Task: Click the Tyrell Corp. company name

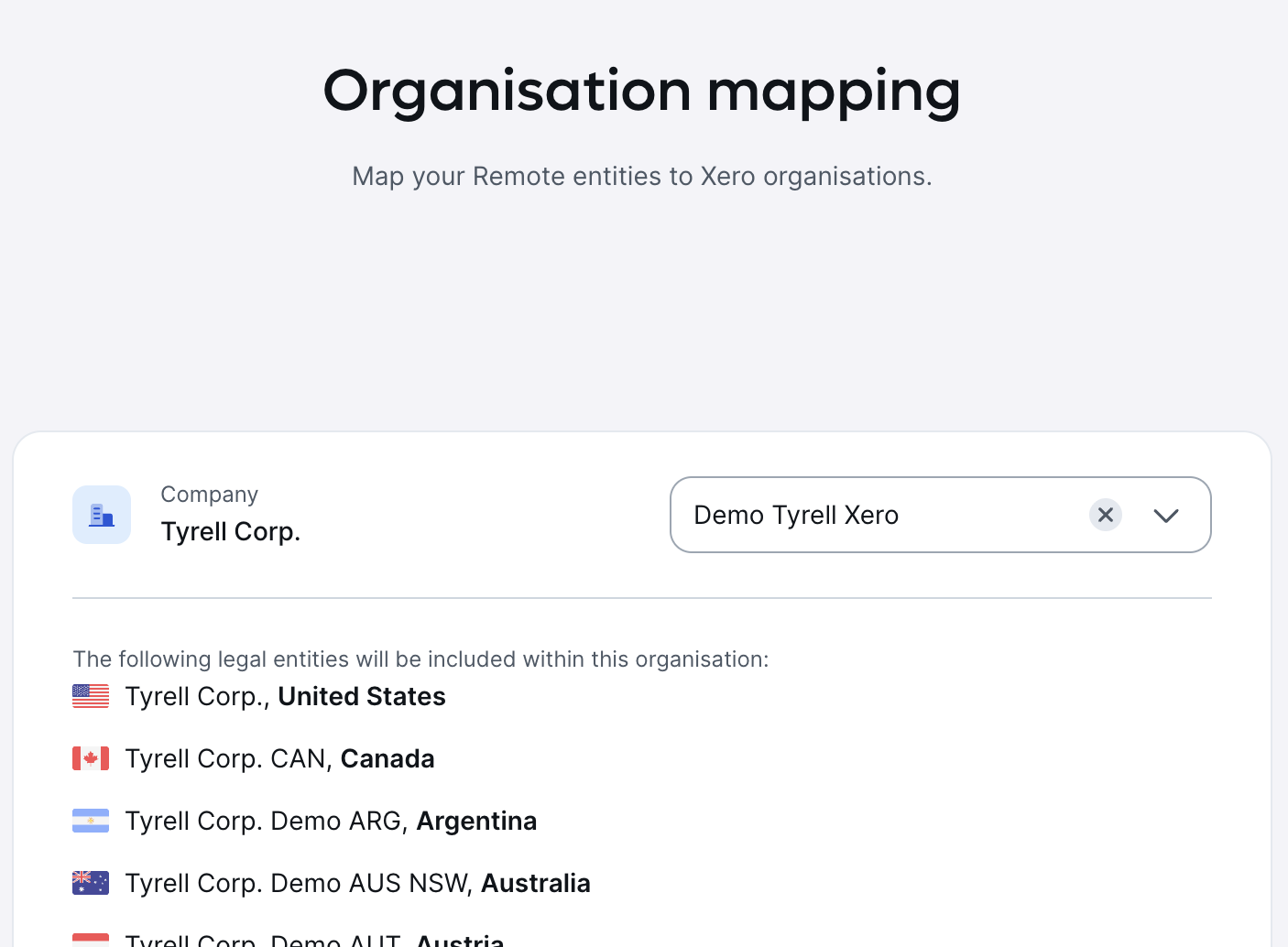Action: point(231,531)
